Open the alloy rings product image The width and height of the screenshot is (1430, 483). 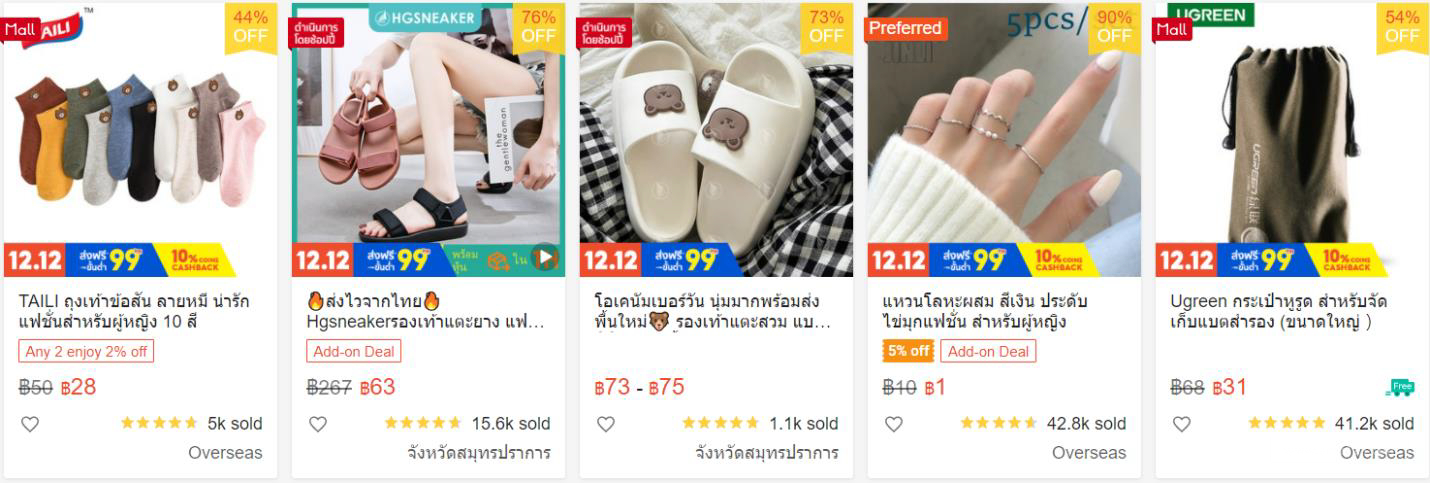coord(1004,140)
